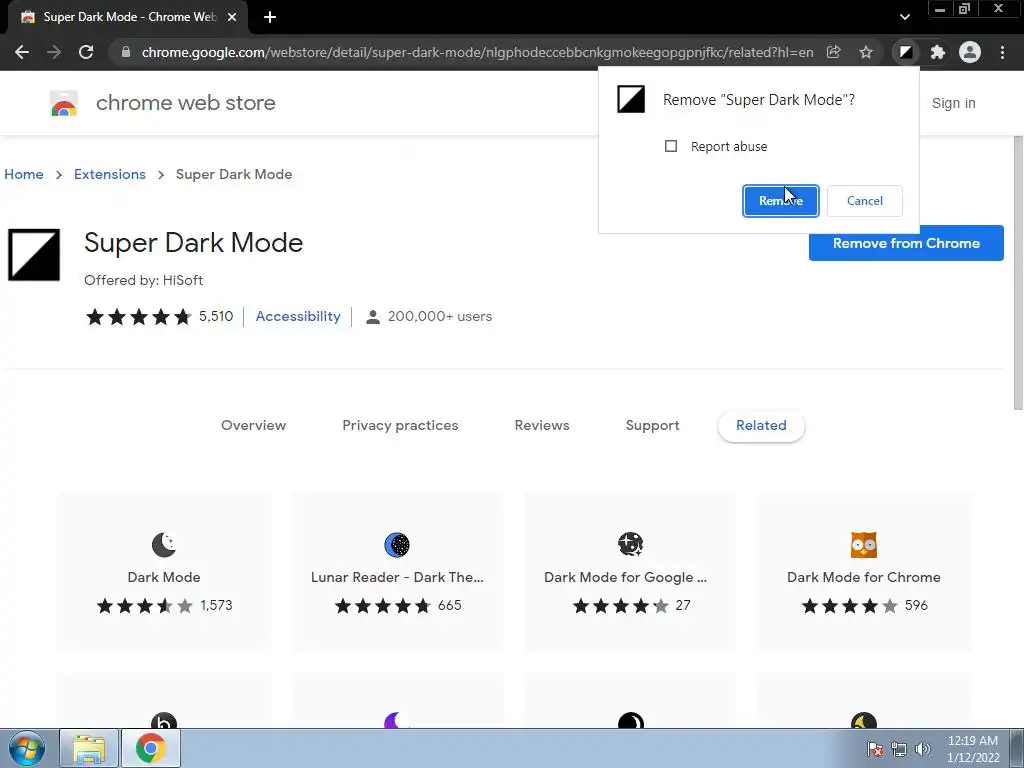The height and width of the screenshot is (768, 1024).
Task: Click the browser forward arrow
Action: pos(54,52)
